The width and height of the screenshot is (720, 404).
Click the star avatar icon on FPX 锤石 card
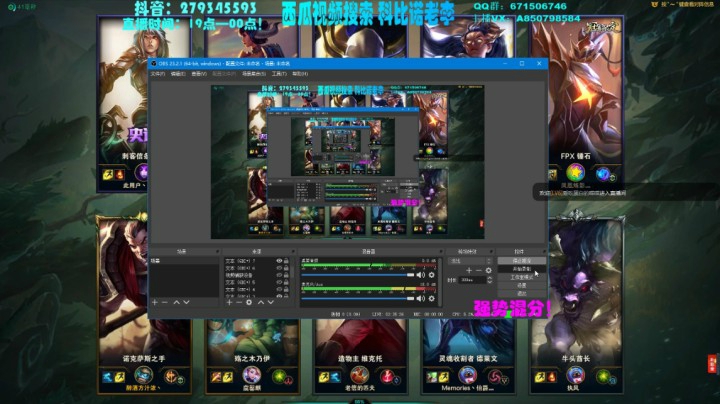[x=575, y=173]
